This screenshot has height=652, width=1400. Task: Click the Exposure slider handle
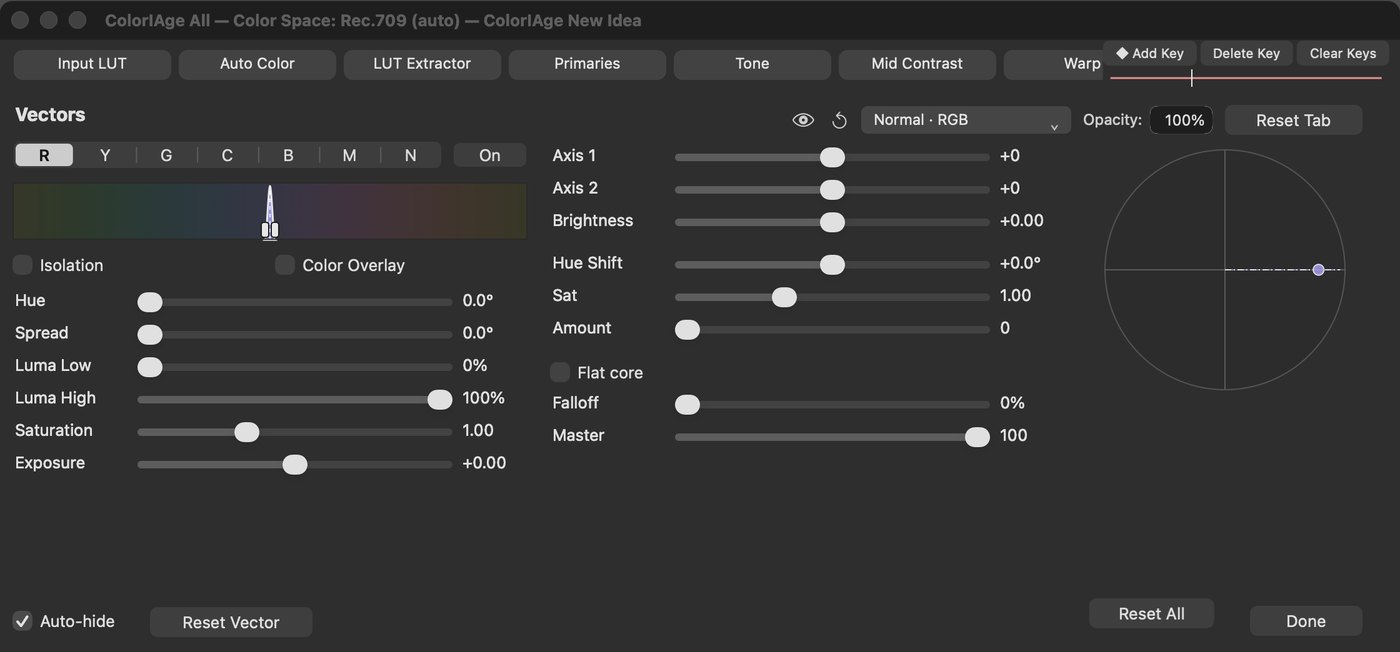point(295,464)
